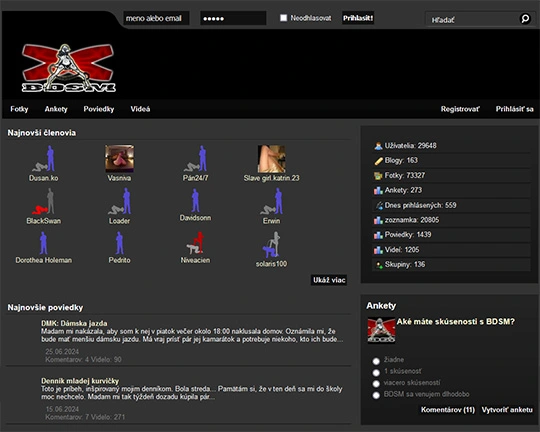Click Vytvoriť anketu button
The height and width of the screenshot is (432, 540).
(x=507, y=410)
